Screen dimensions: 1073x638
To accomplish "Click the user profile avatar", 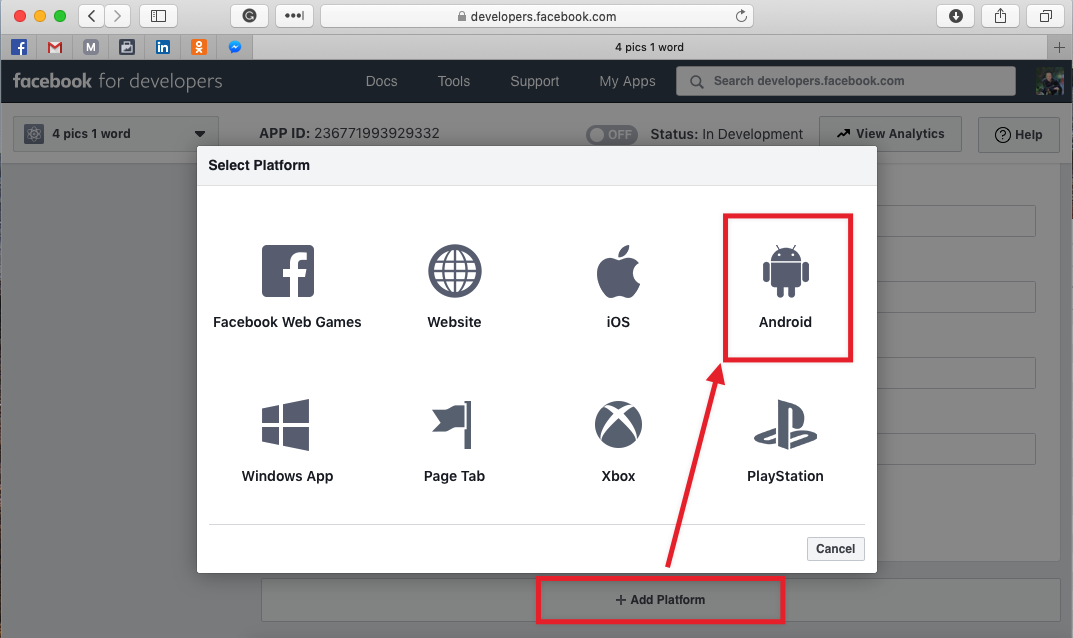I will [x=1050, y=81].
